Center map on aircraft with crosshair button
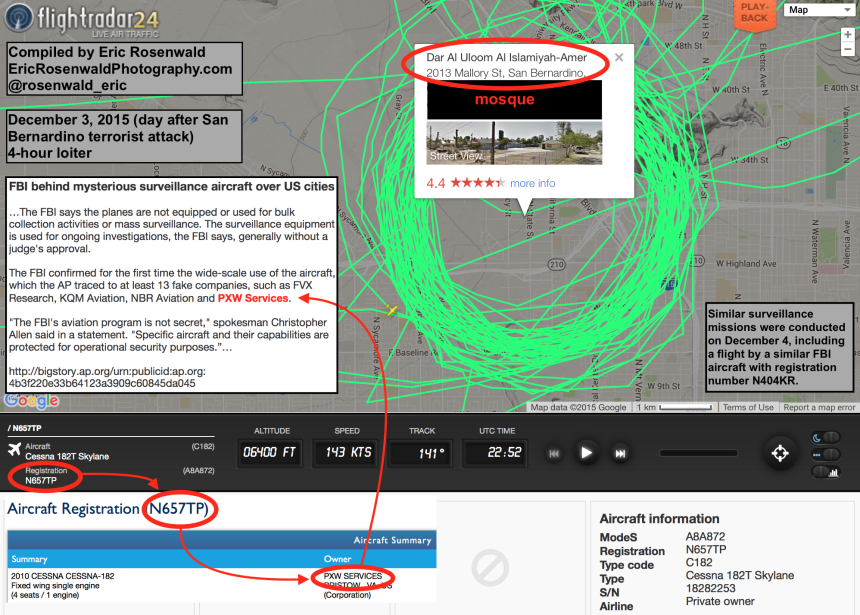Screen dimensions: 860x615 tap(780, 453)
